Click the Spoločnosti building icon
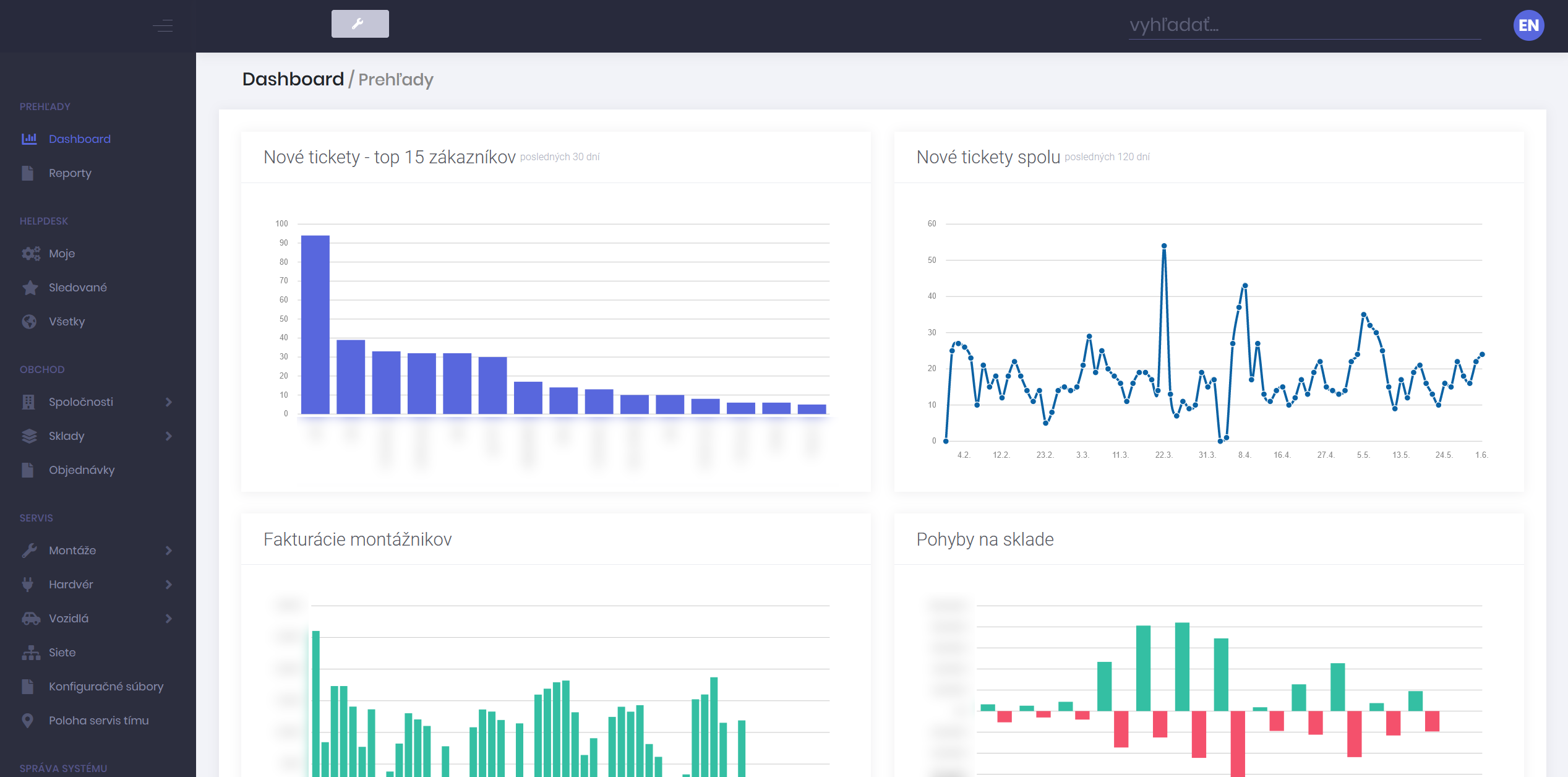This screenshot has width=1568, height=777. (28, 402)
